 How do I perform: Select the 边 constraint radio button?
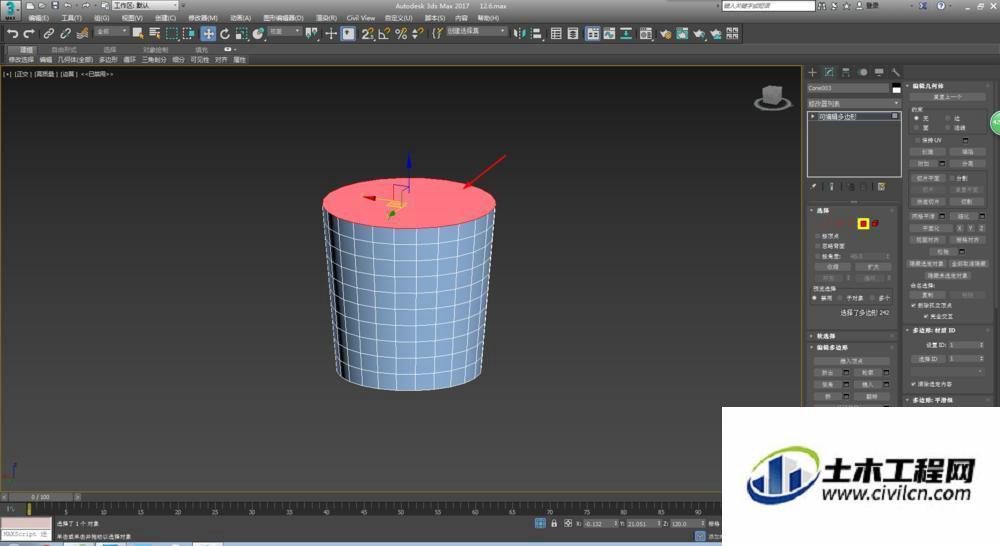[x=948, y=119]
